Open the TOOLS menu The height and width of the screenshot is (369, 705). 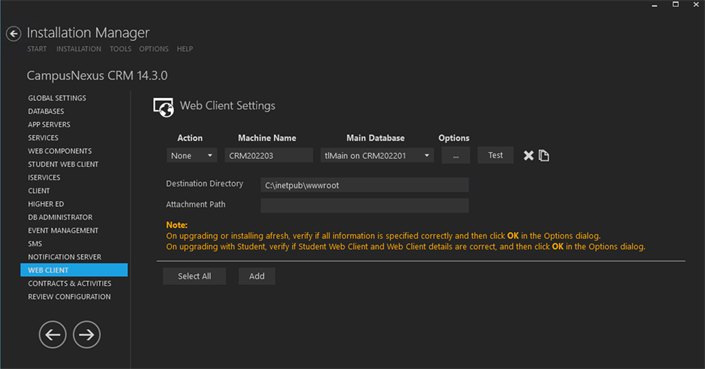[120, 49]
